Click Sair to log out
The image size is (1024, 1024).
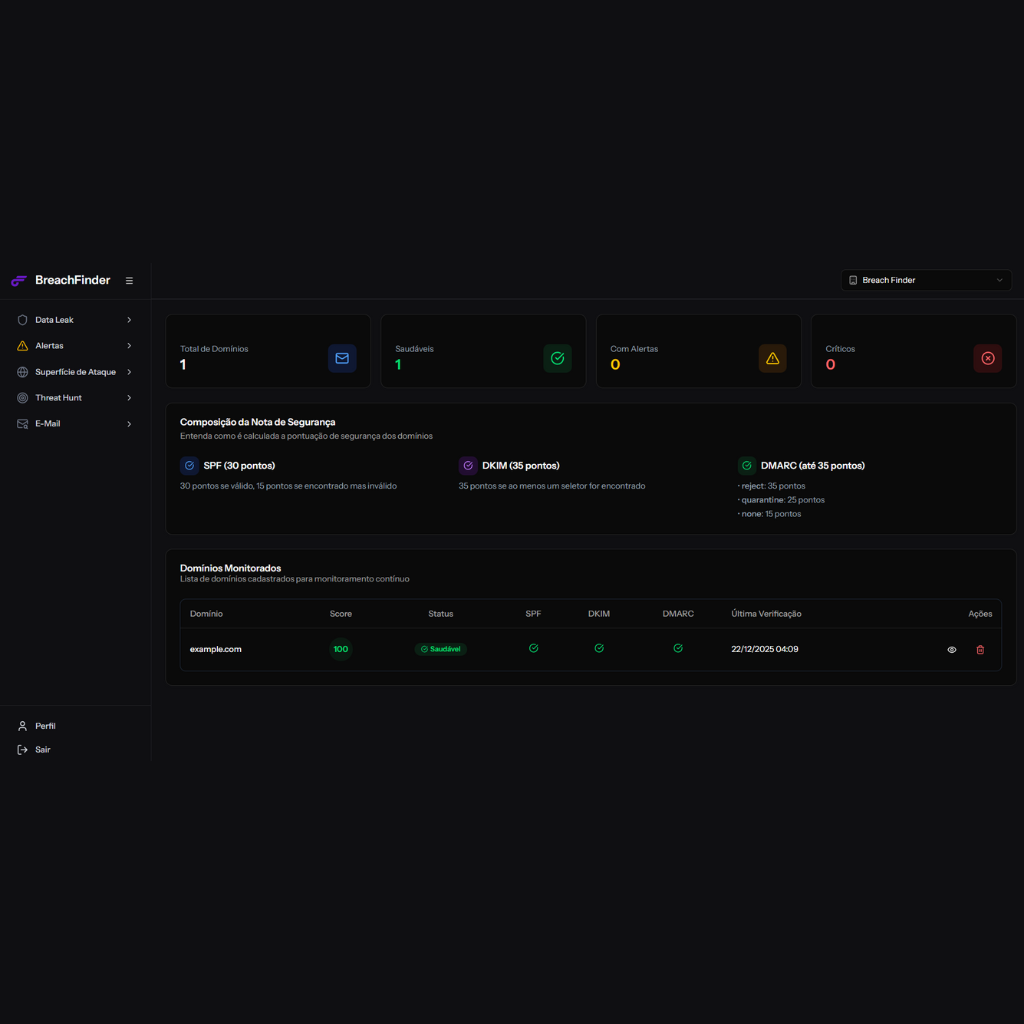point(42,750)
